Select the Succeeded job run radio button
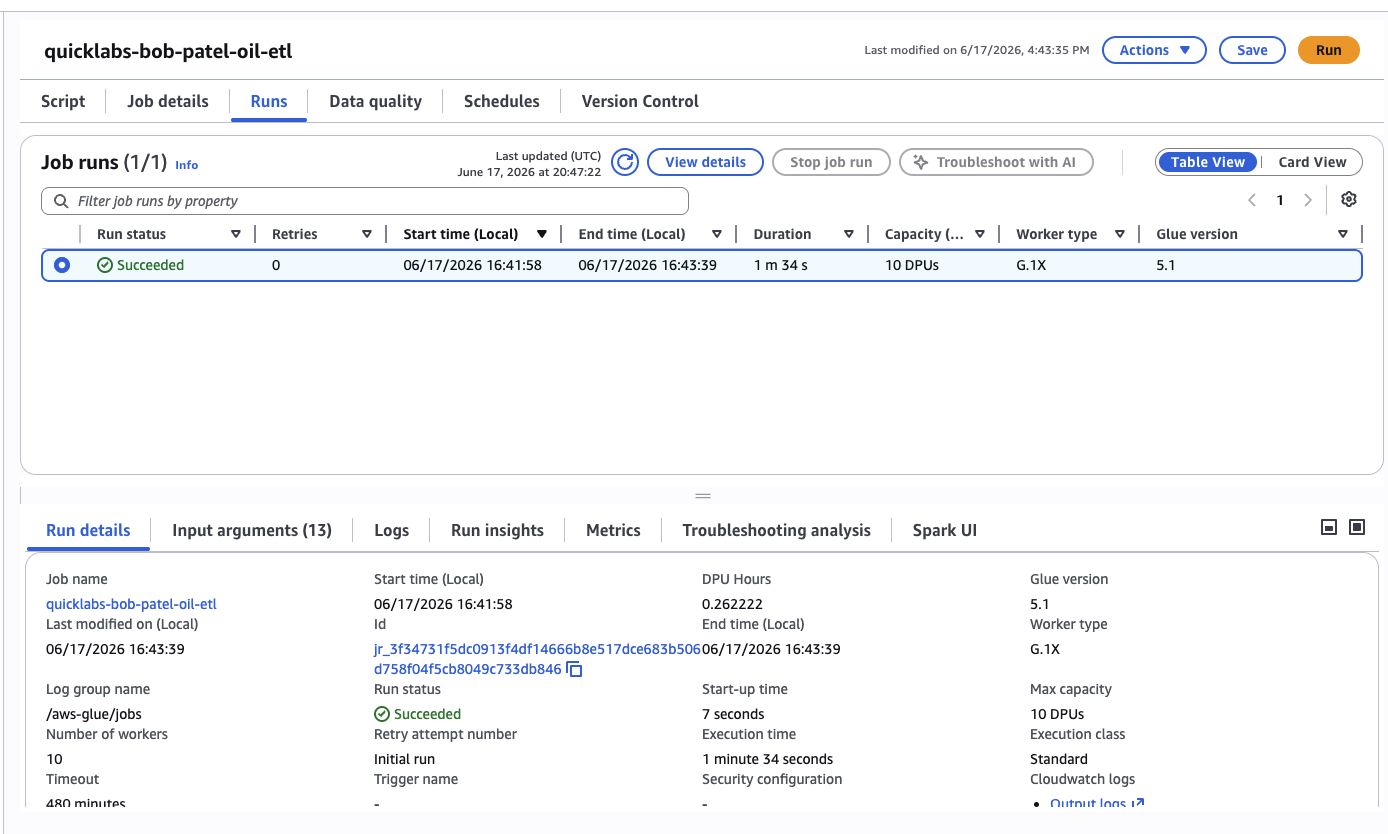The height and width of the screenshot is (834, 1388). [x=62, y=265]
